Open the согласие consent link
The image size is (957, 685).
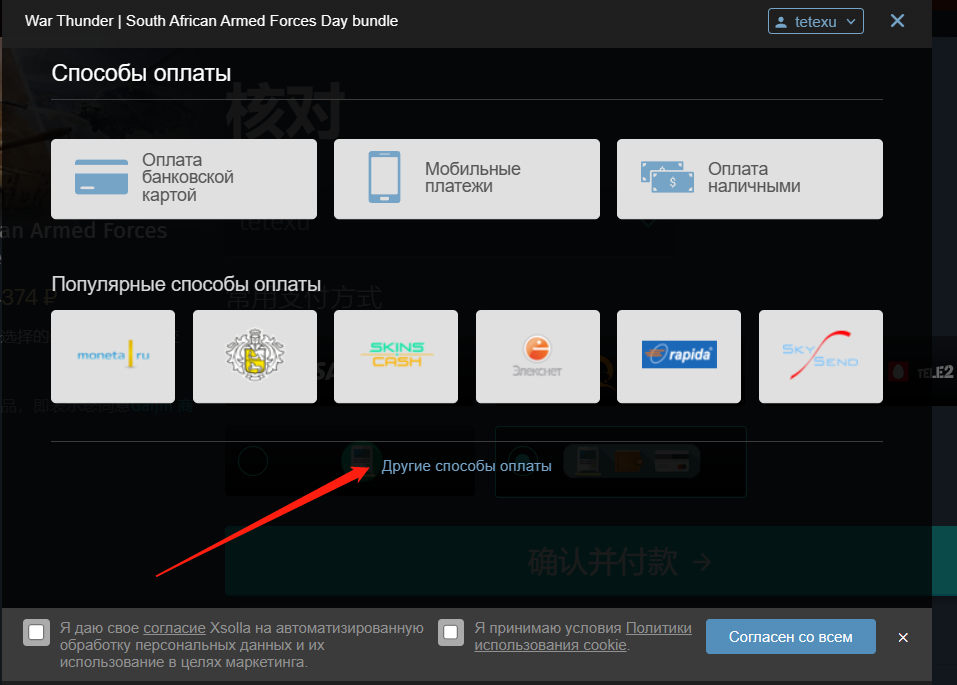coord(174,628)
